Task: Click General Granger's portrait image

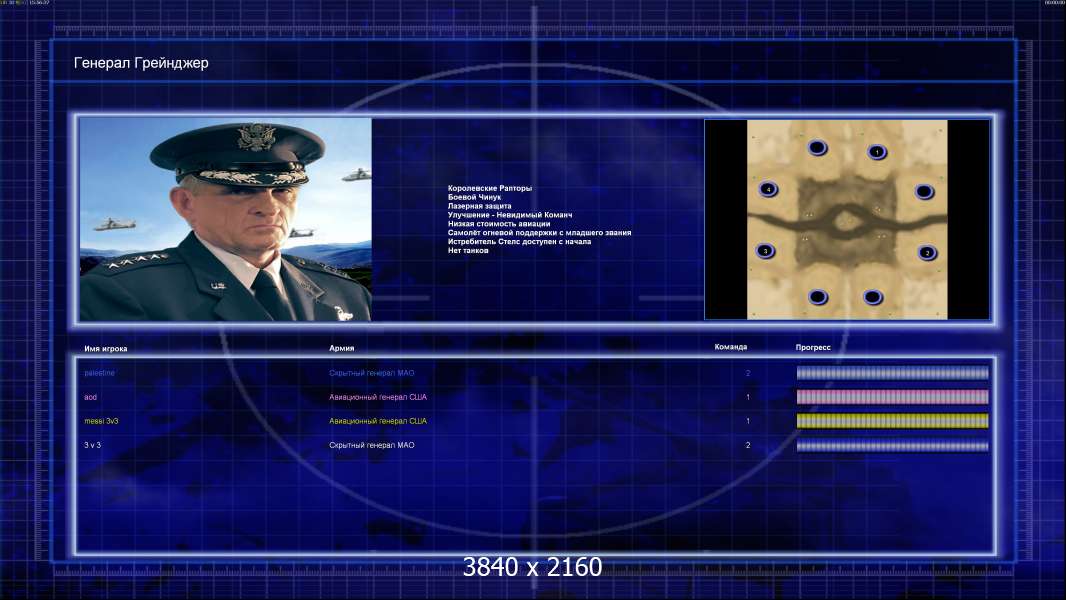Action: pos(226,219)
